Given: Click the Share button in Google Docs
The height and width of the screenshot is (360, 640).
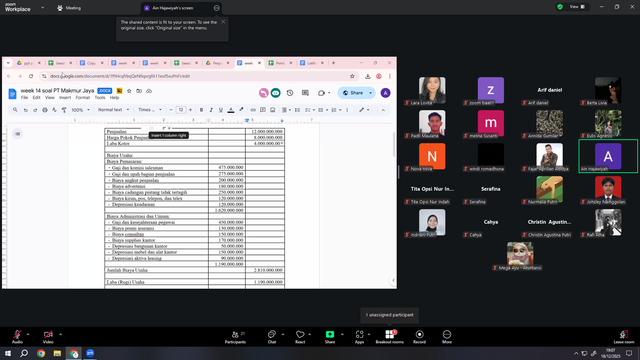Looking at the screenshot, I should tap(353, 93).
